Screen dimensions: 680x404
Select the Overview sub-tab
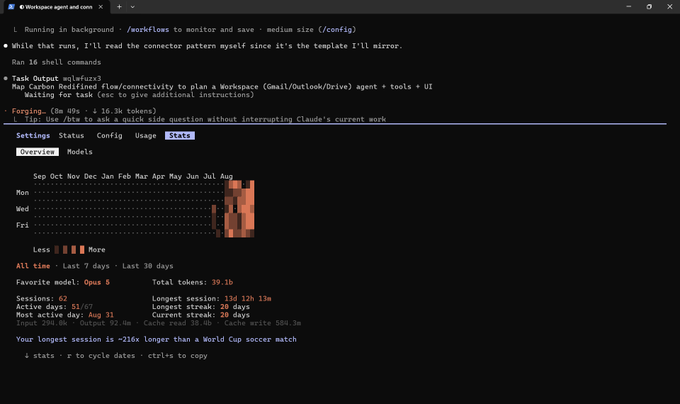(37, 152)
